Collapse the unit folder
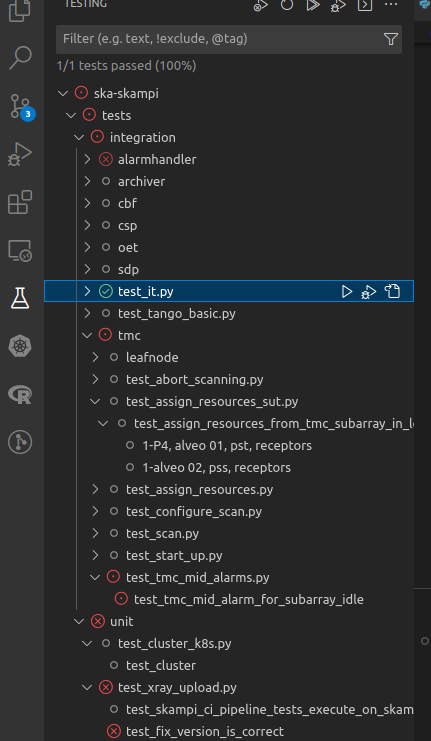Image resolution: width=431 pixels, height=741 pixels. coord(79,621)
